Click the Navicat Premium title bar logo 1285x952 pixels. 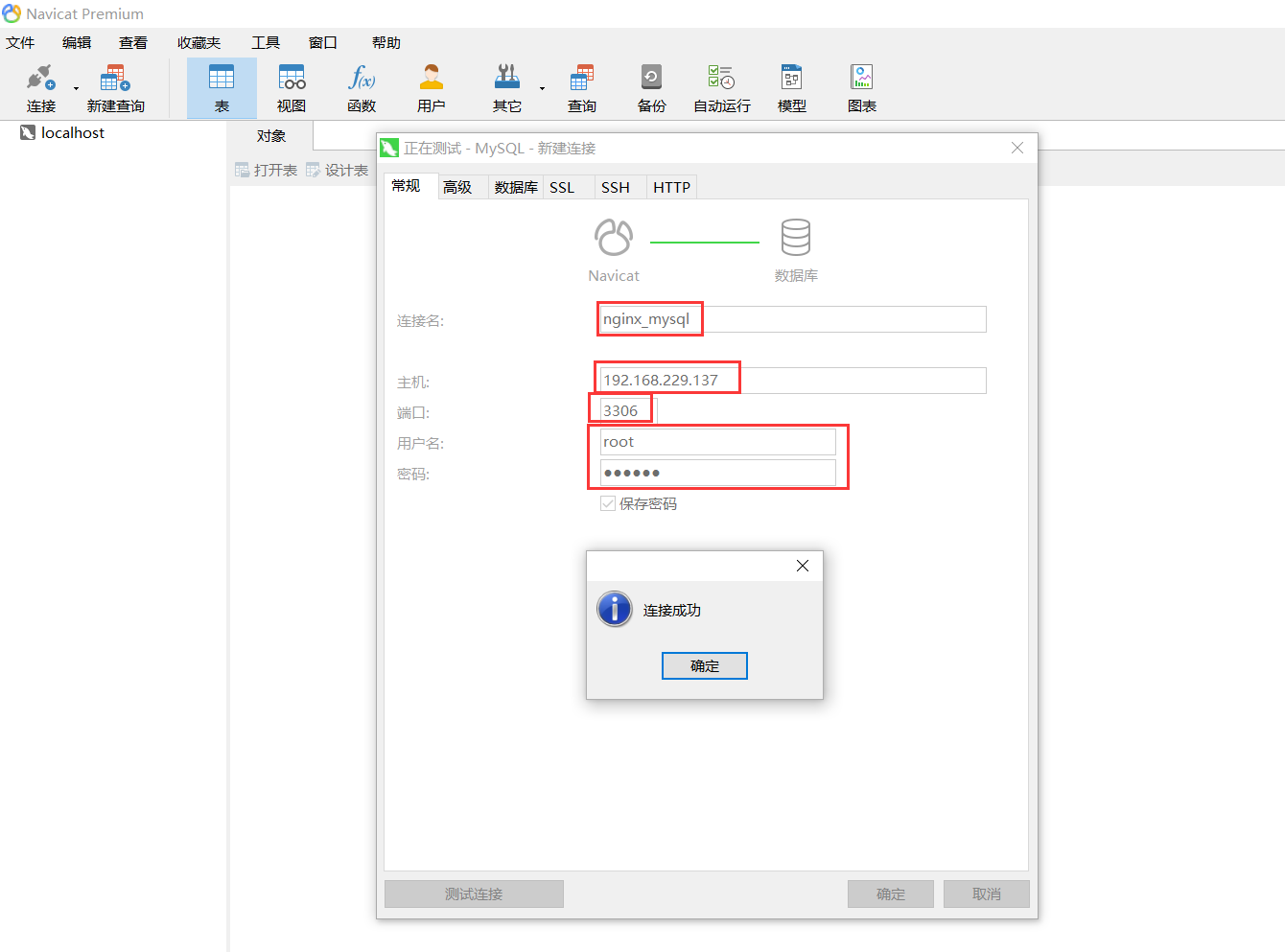[12, 13]
